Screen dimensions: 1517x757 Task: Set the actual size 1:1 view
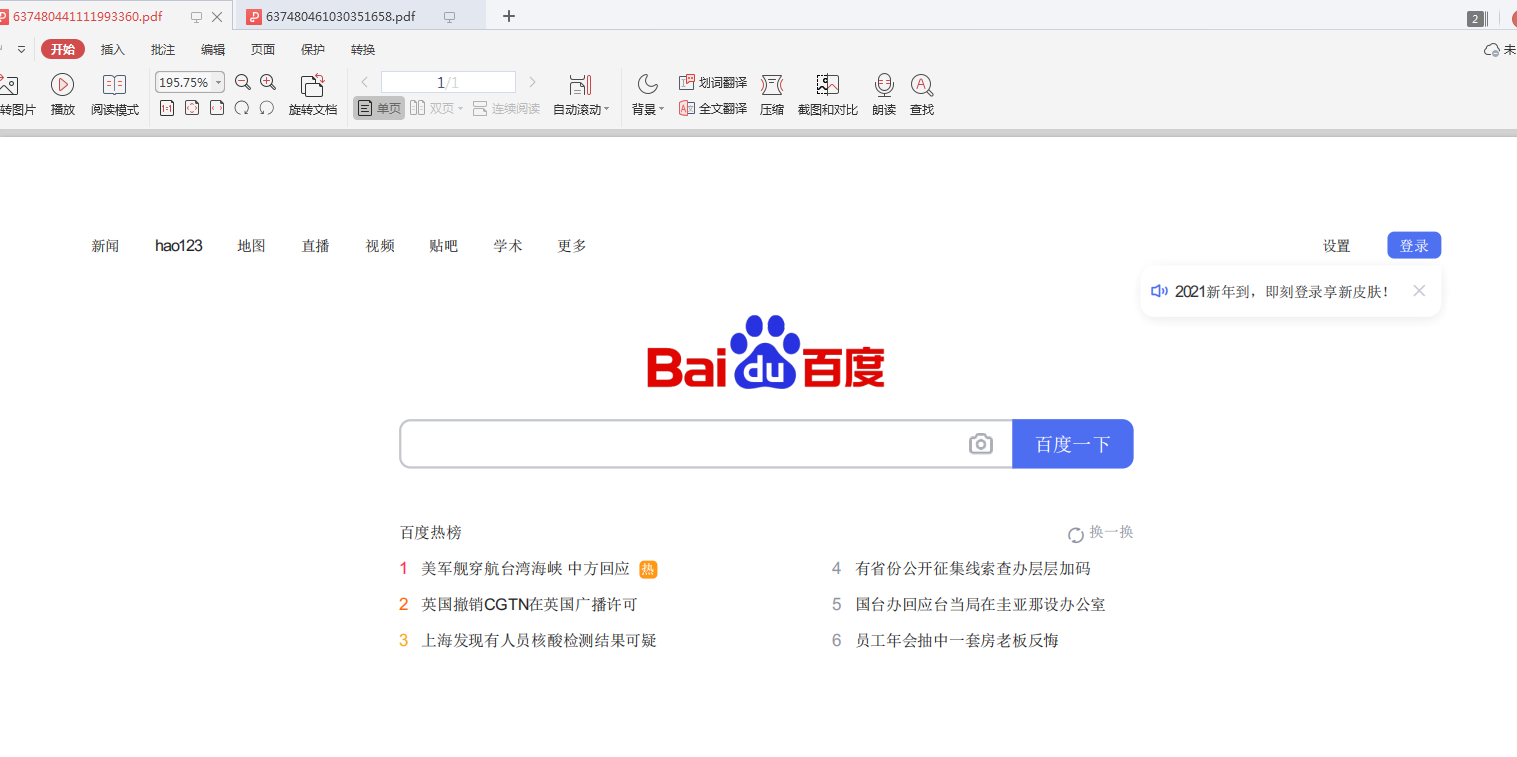[x=167, y=108]
